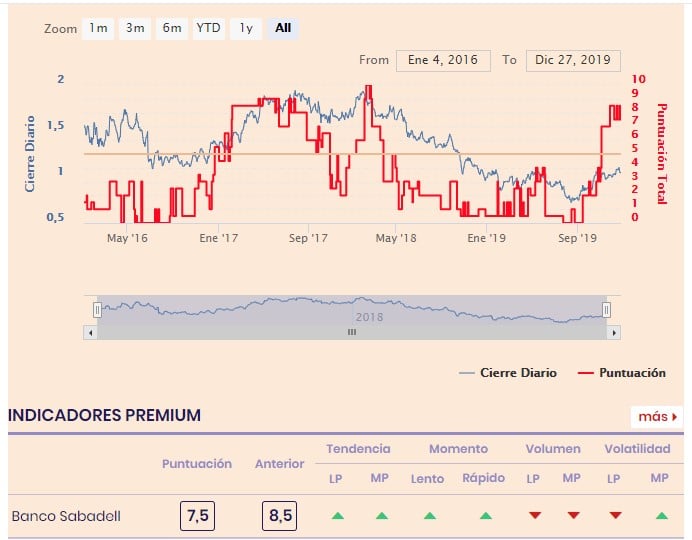Select the 3m zoom range
Image resolution: width=692 pixels, height=540 pixels.
135,29
